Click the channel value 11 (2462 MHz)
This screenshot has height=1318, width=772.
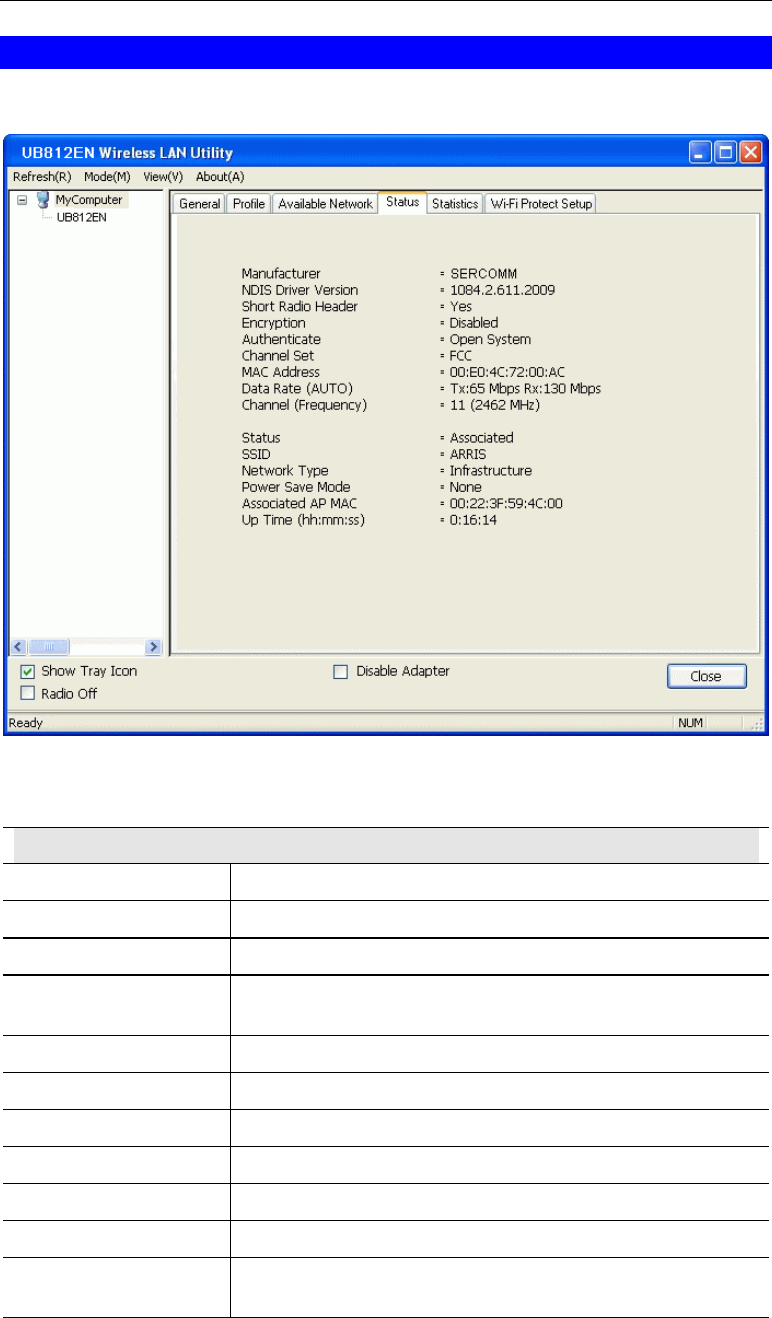[x=495, y=405]
